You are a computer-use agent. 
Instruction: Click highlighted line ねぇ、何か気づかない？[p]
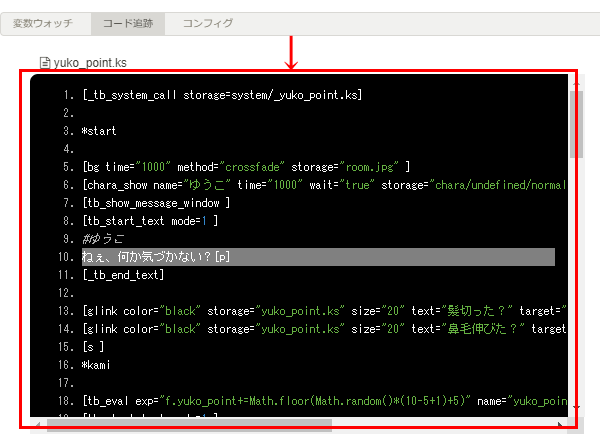coord(318,257)
